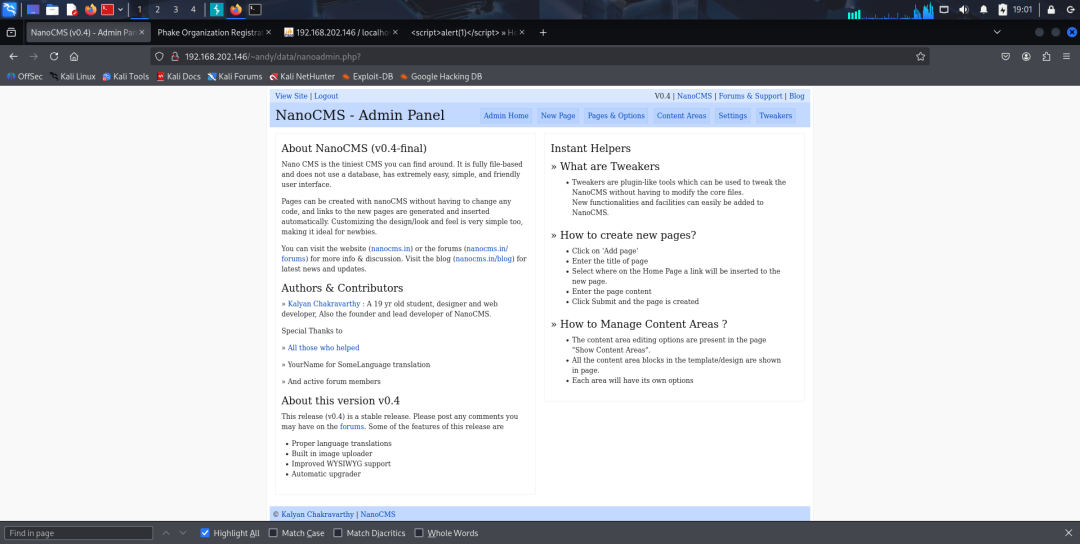Screen dimensions: 1080x544
Task: Click the Kalyan Chakravarthy author link
Action: [324, 304]
